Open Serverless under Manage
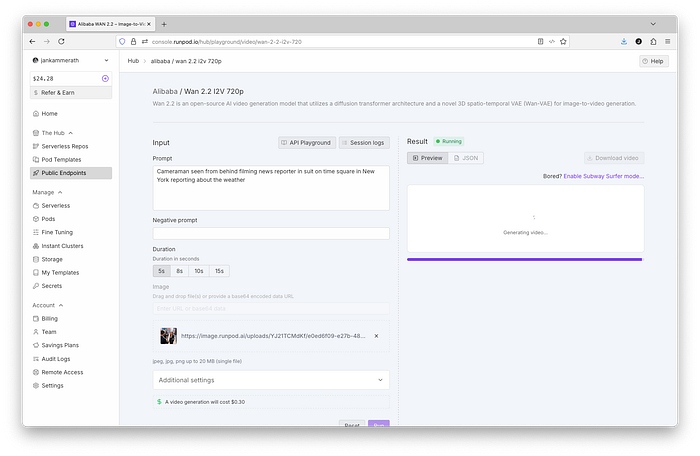 pyautogui.click(x=55, y=206)
